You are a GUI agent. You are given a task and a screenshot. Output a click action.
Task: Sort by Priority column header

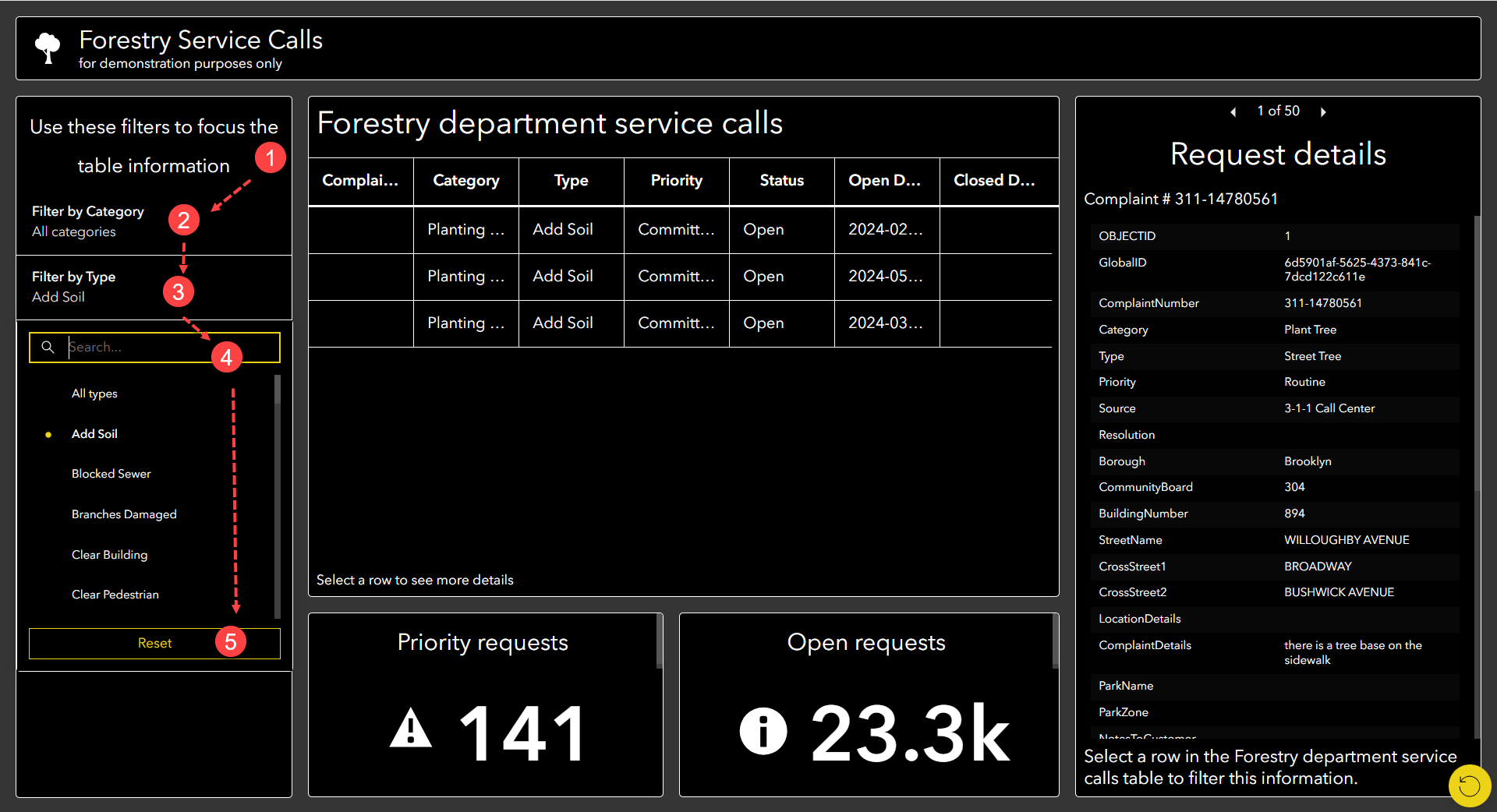click(677, 181)
